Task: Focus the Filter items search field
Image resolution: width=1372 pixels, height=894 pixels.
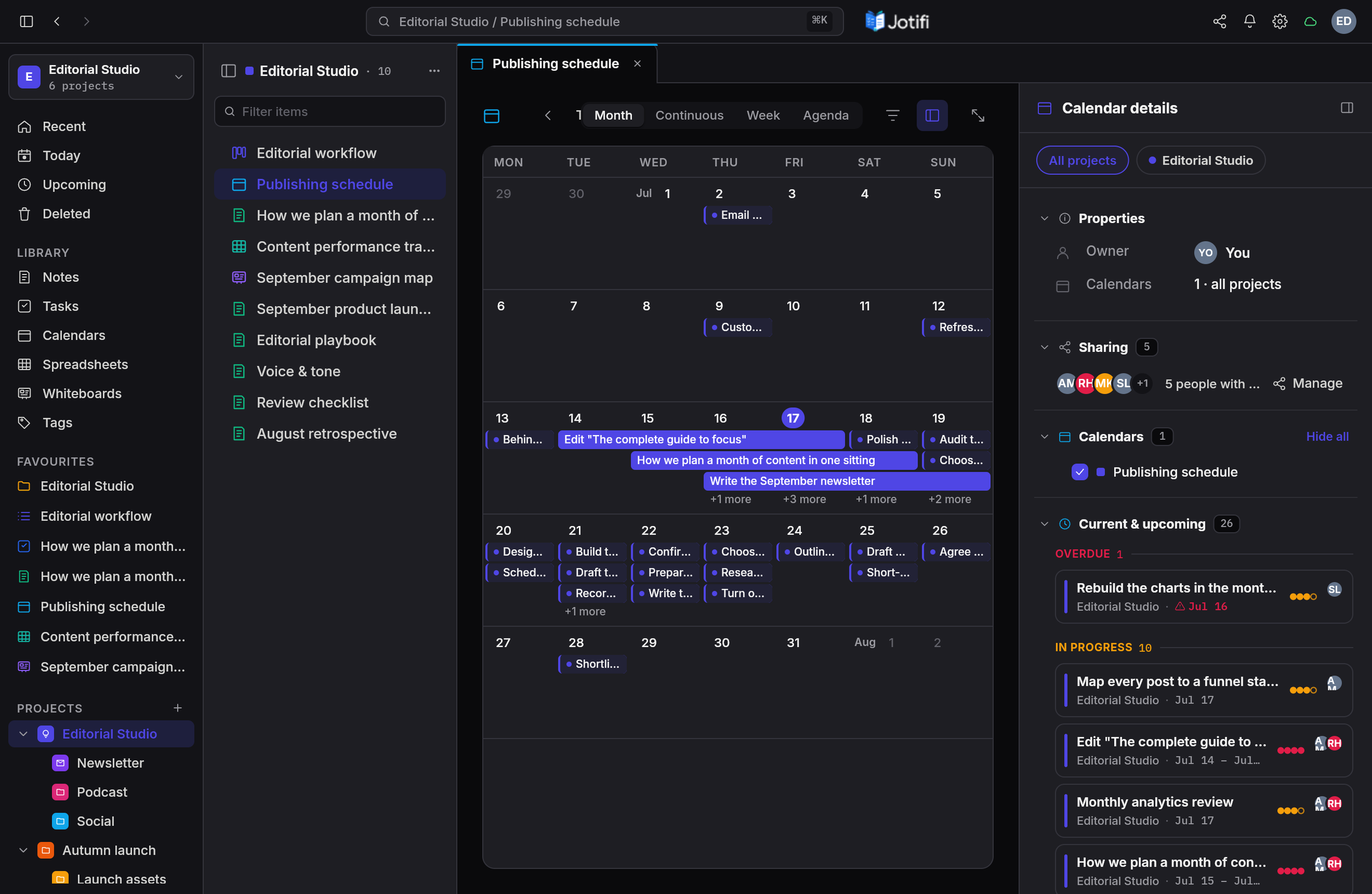Action: 330,111
